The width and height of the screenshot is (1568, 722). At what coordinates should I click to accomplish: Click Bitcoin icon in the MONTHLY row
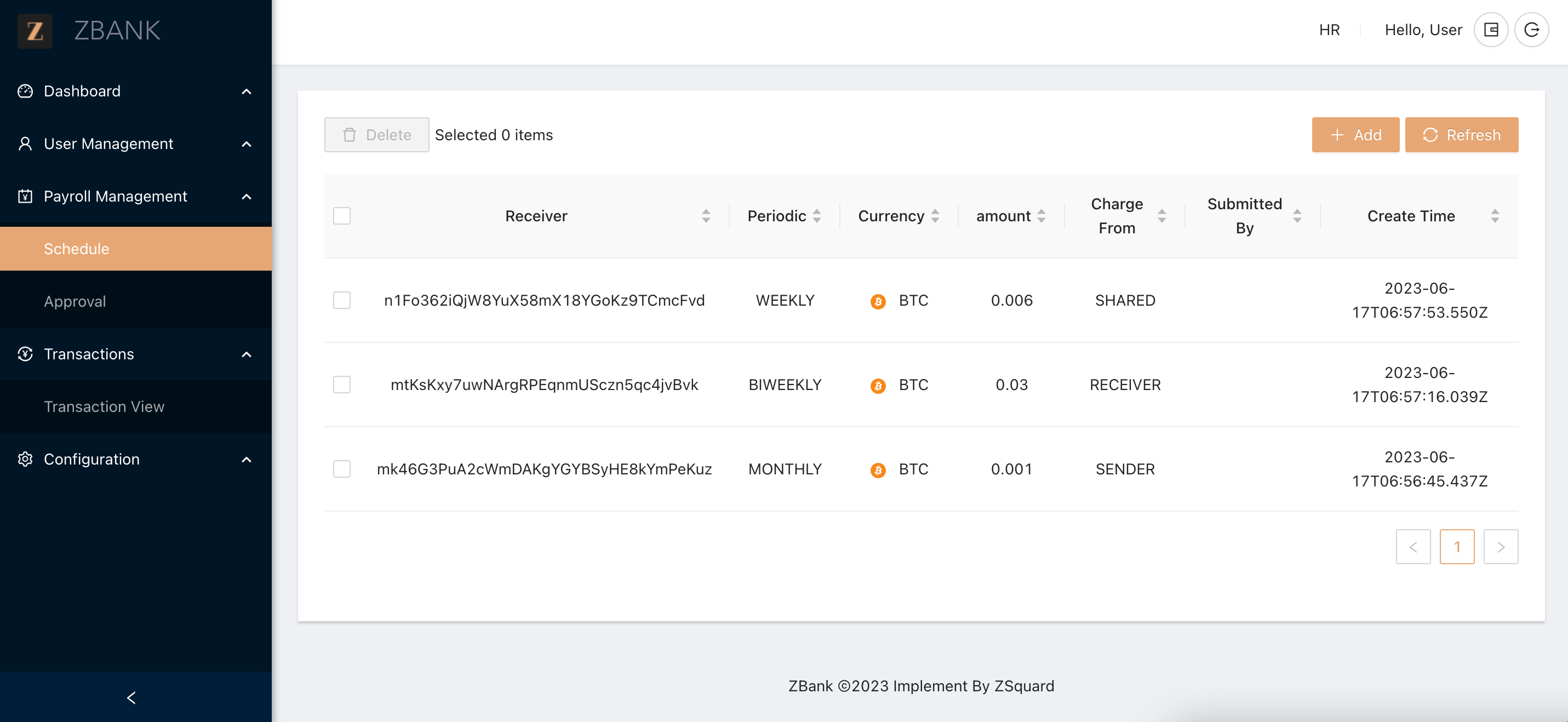878,470
